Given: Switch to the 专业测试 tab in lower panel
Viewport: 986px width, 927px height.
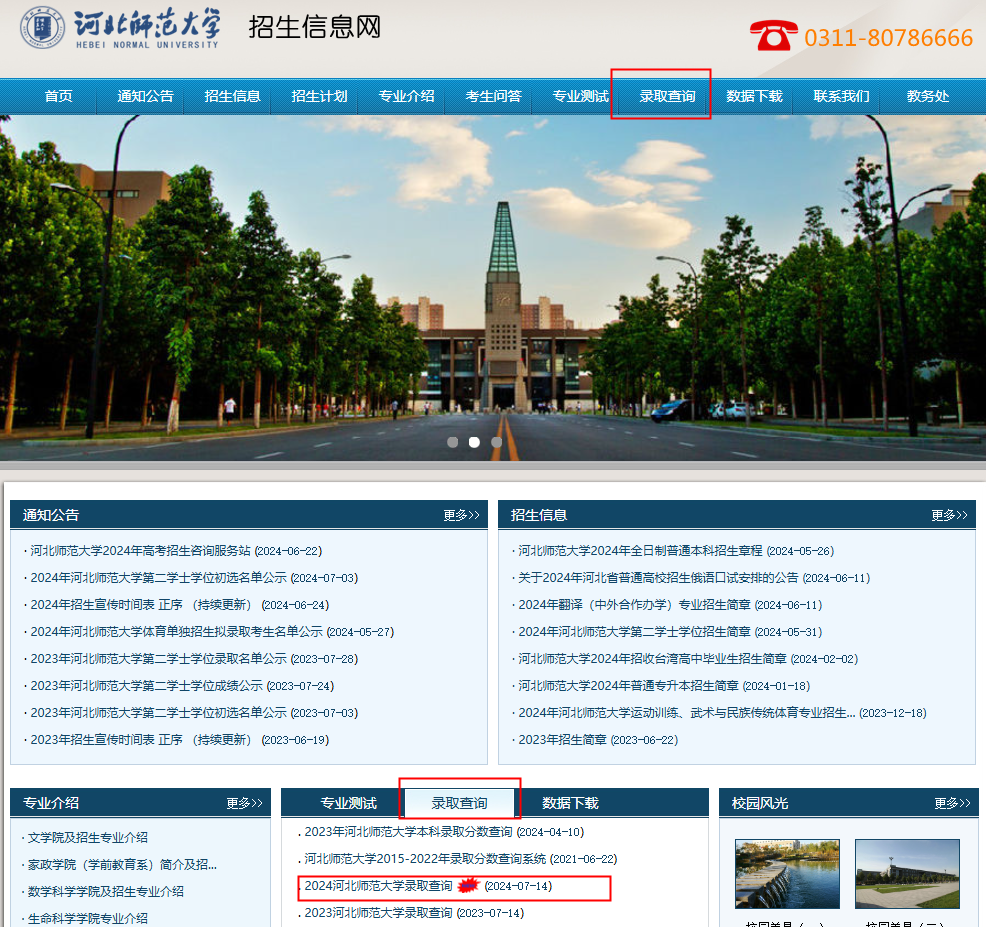Looking at the screenshot, I should point(349,801).
